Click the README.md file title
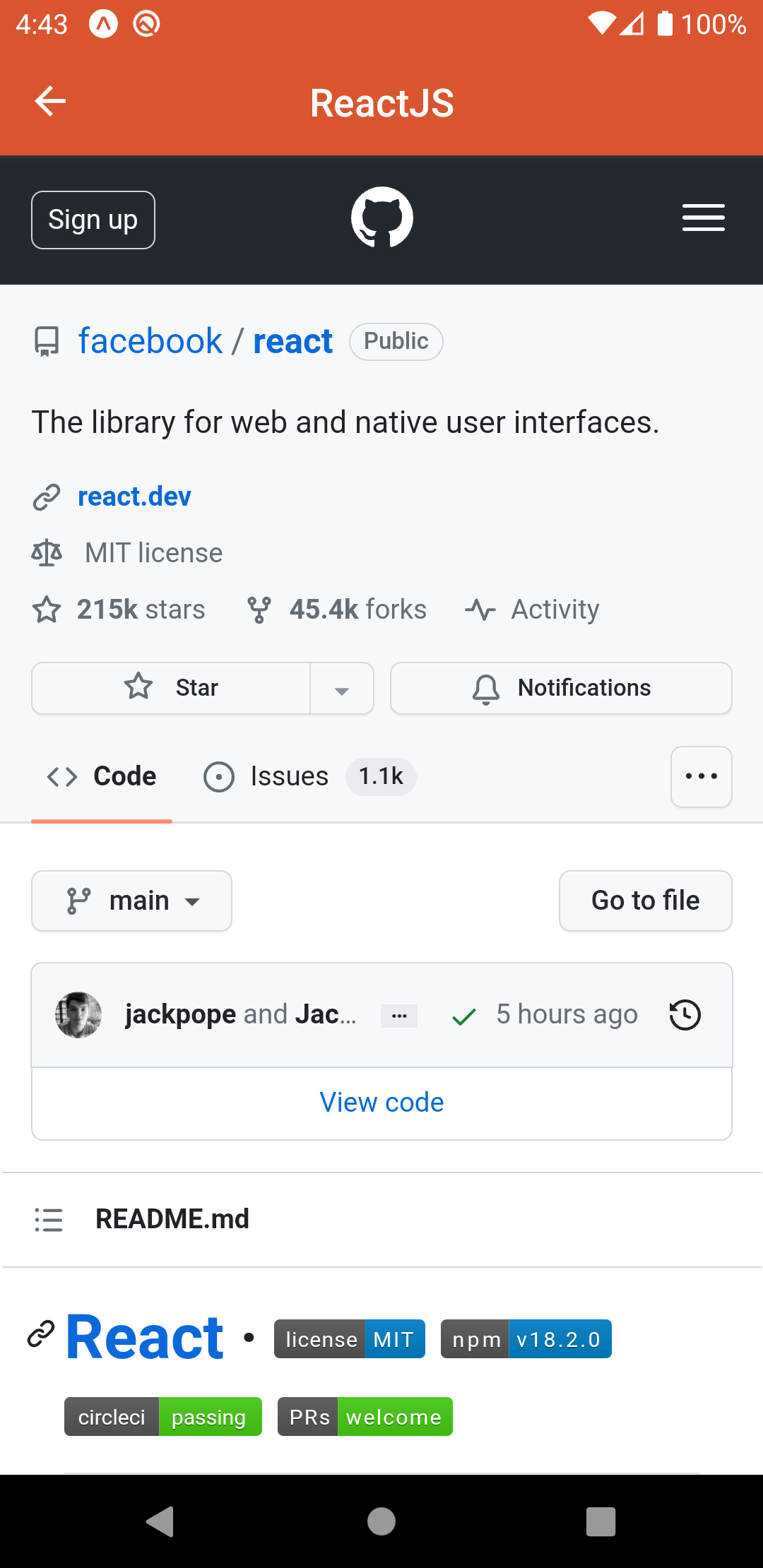 [x=172, y=1220]
